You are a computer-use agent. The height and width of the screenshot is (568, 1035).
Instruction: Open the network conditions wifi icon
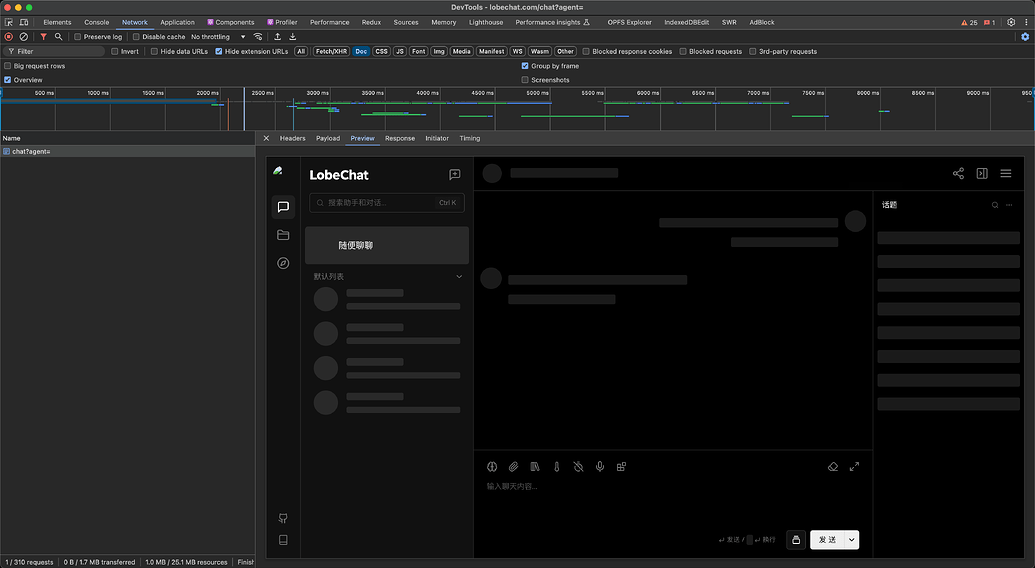pyautogui.click(x=258, y=37)
